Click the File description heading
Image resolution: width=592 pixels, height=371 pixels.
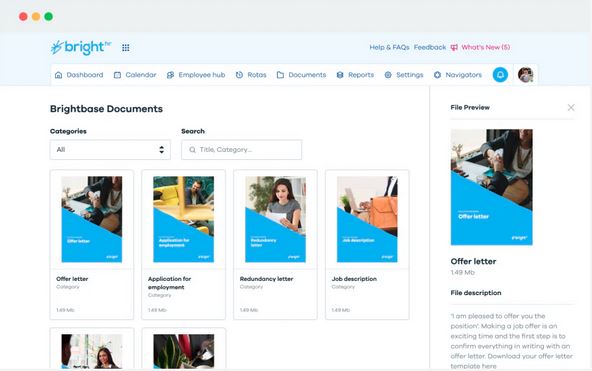(x=476, y=293)
